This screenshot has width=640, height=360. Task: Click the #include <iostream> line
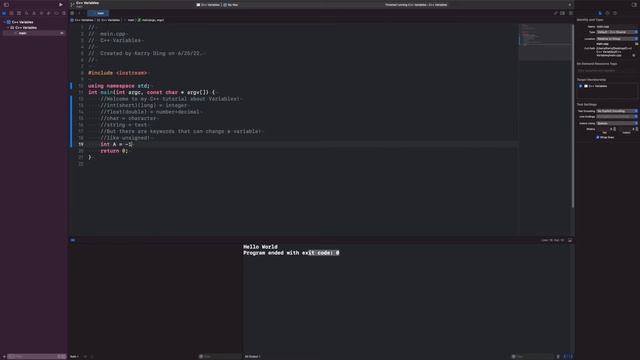point(118,73)
